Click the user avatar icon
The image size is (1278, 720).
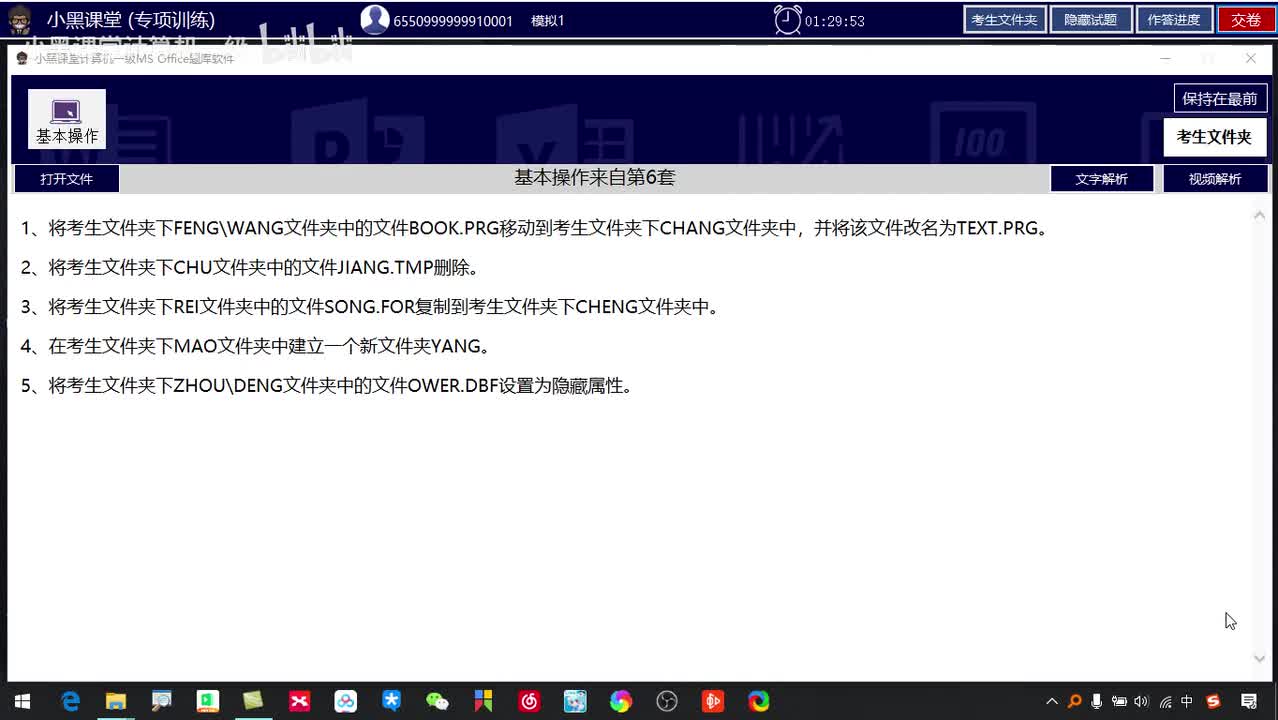click(375, 19)
